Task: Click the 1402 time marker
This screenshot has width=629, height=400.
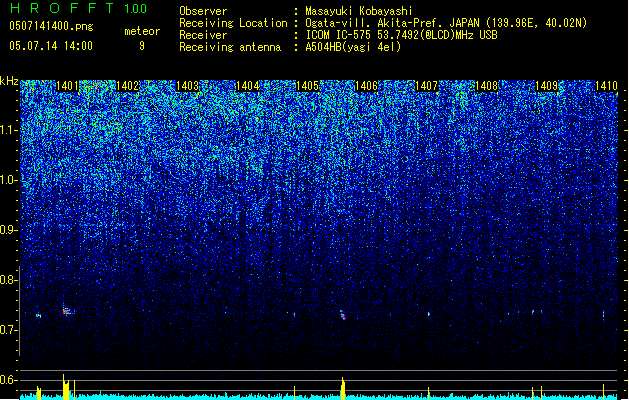Action: tap(127, 86)
